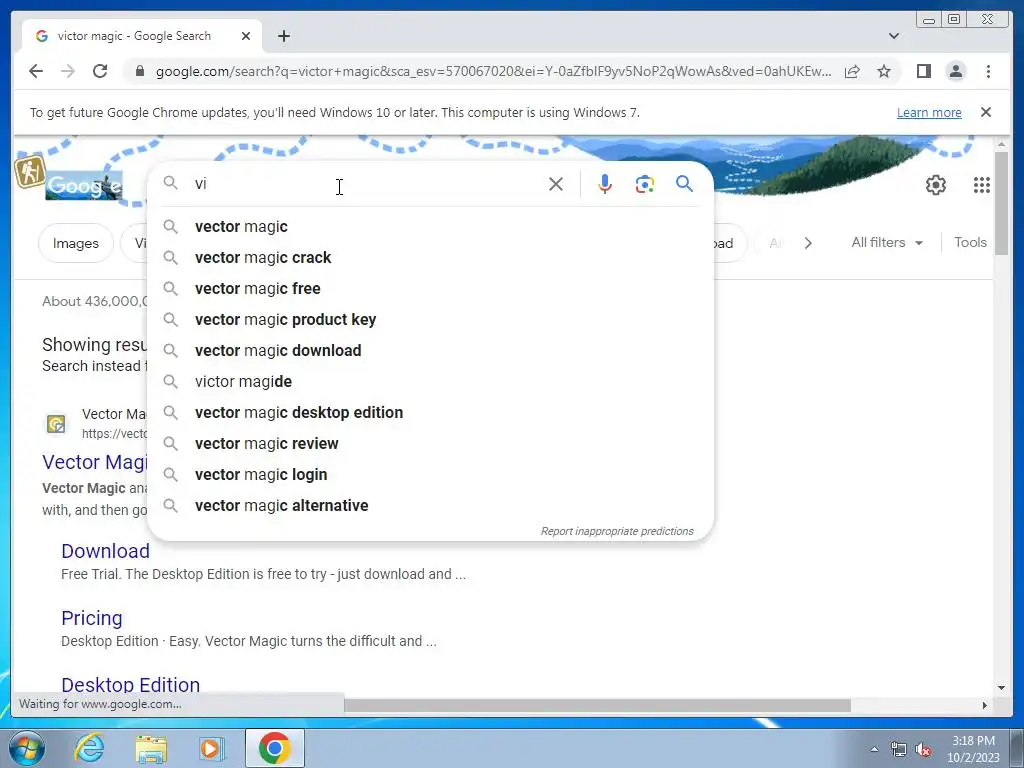The width and height of the screenshot is (1024, 768).
Task: Open Chrome's three-dot menu
Action: (x=988, y=71)
